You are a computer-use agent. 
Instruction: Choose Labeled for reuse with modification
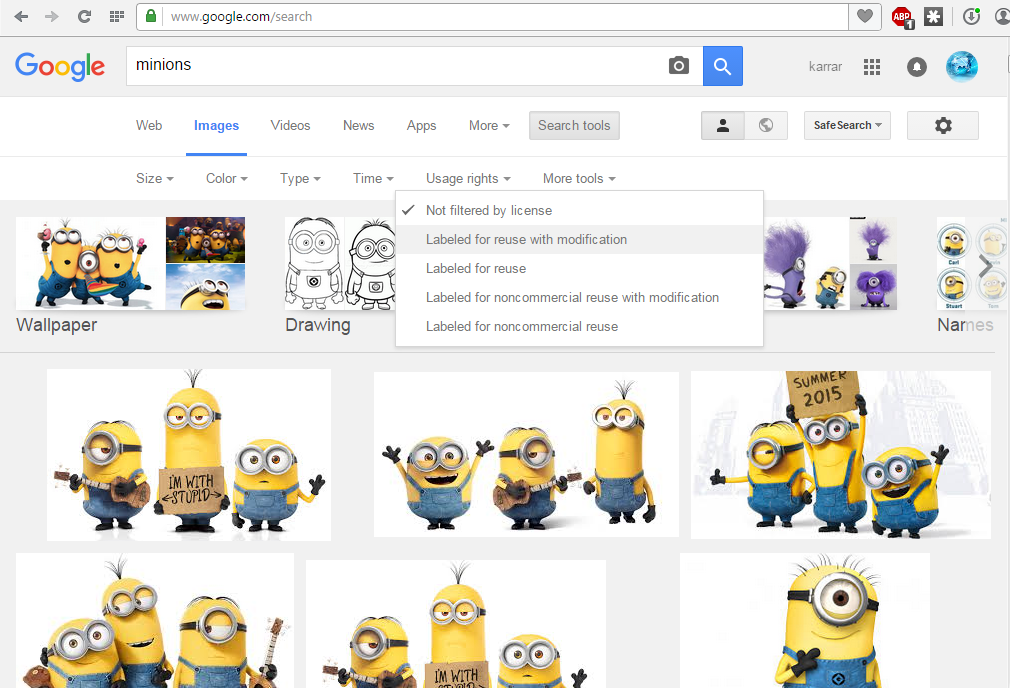580,240
